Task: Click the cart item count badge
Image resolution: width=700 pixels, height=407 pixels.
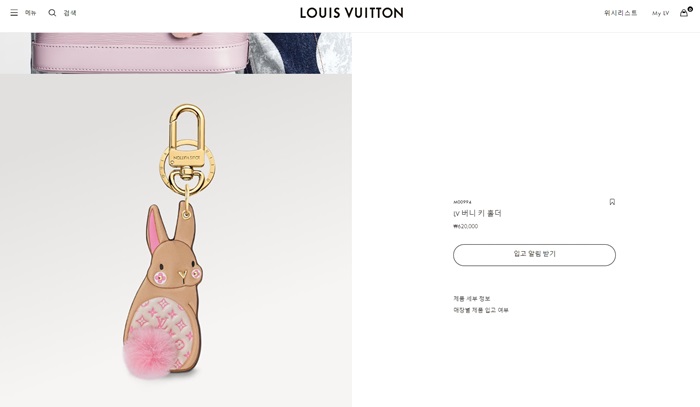Action: tap(690, 9)
